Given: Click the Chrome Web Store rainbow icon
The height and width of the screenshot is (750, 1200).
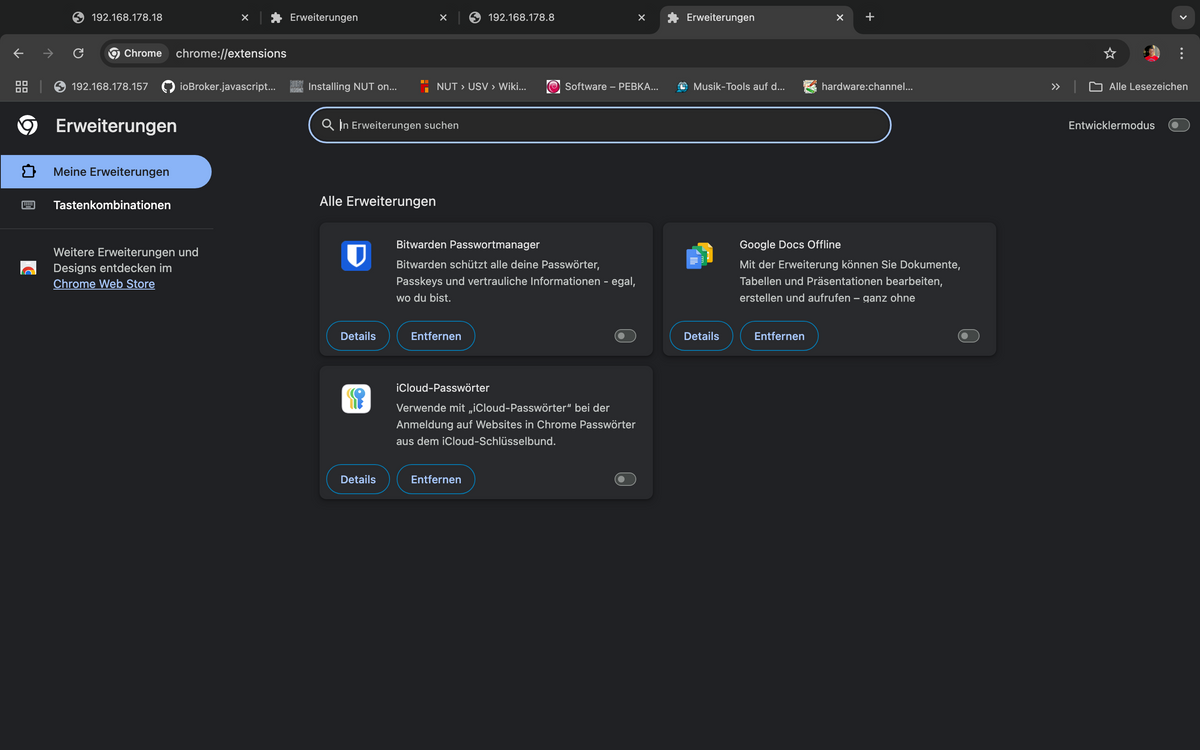Looking at the screenshot, I should (x=28, y=268).
